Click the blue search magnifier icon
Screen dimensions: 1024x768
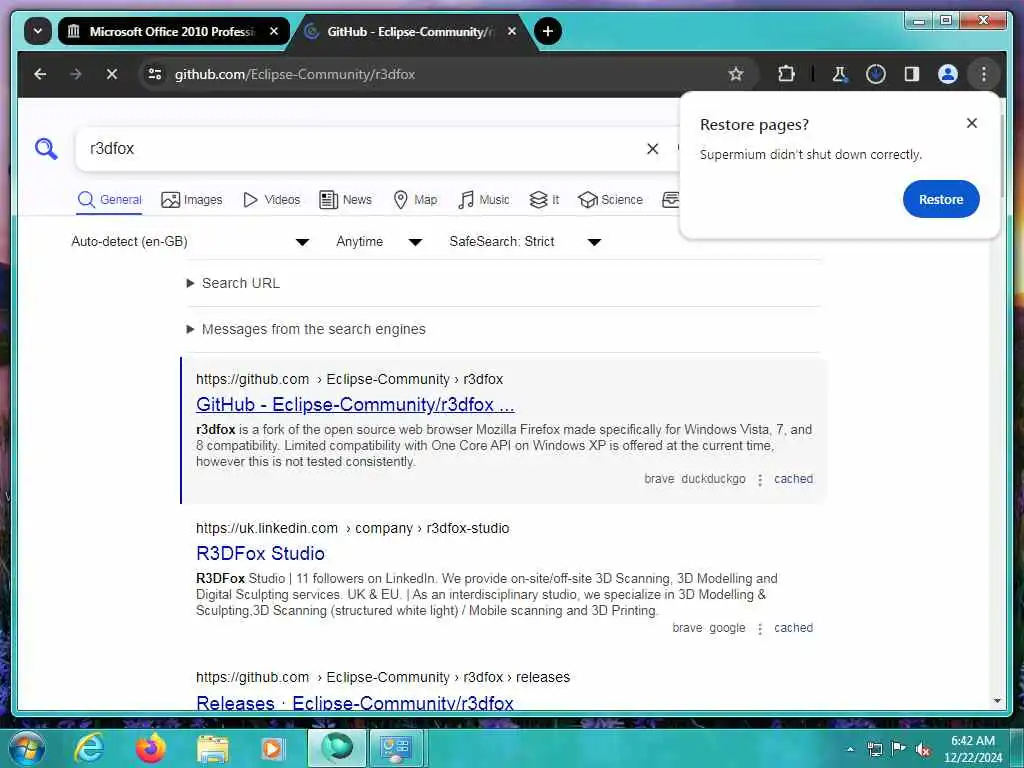click(x=46, y=149)
